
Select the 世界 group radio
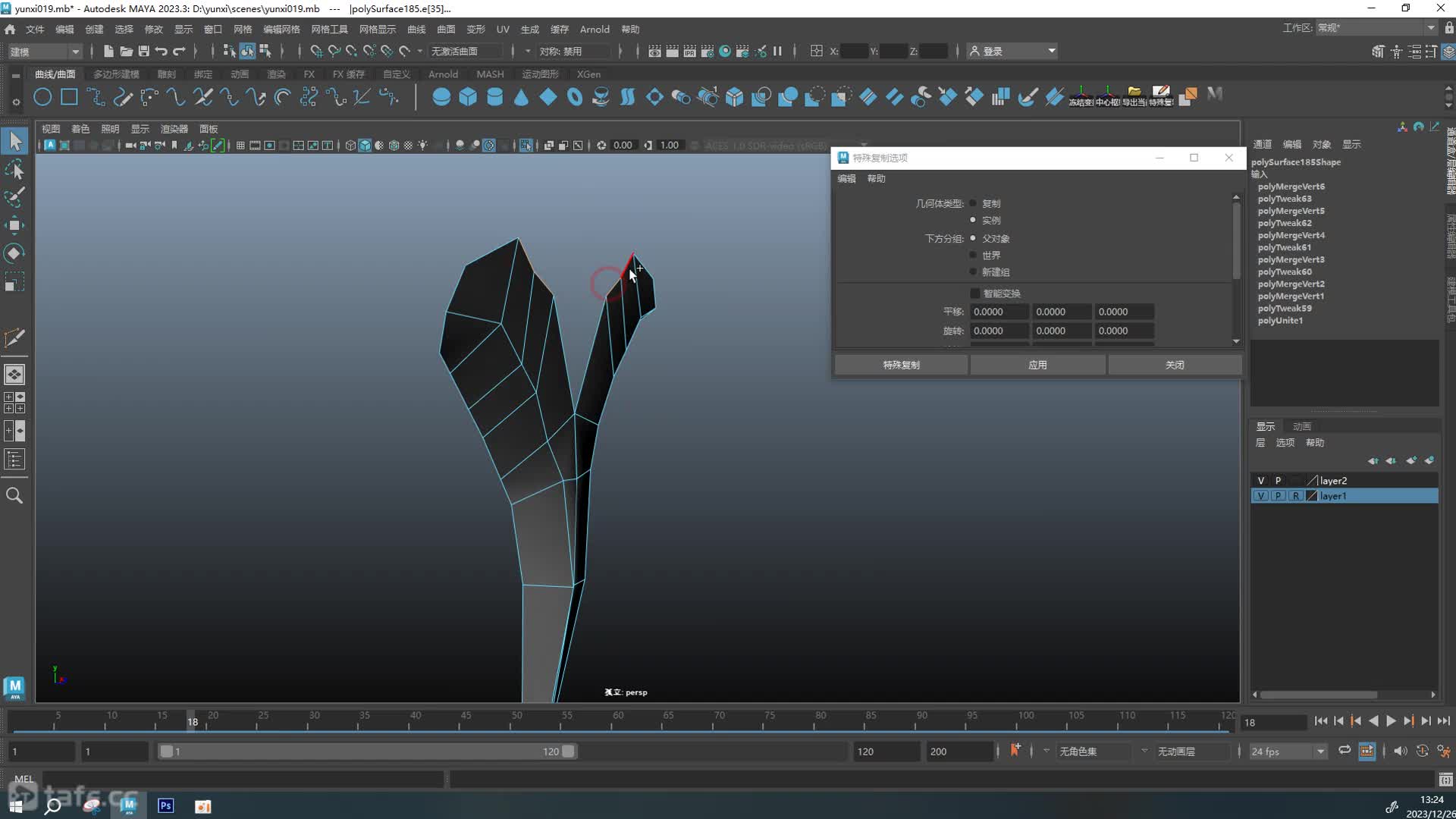pos(973,255)
